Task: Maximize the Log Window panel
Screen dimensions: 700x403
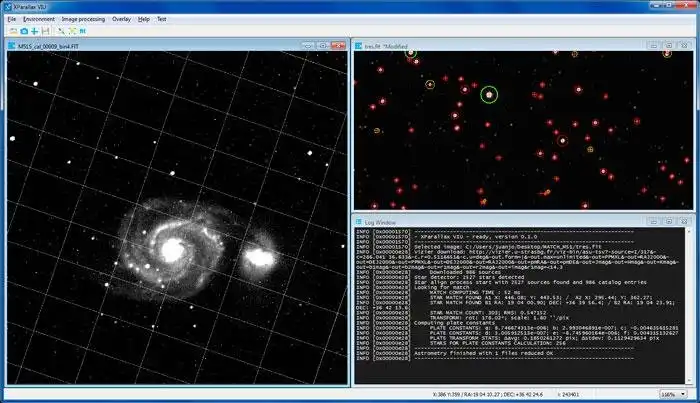Action: [x=669, y=221]
